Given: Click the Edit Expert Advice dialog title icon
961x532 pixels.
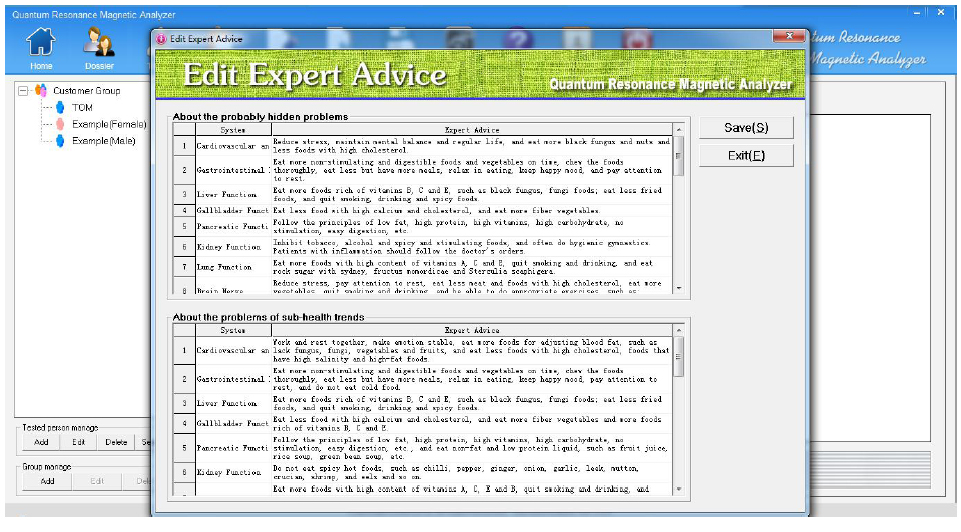Looking at the screenshot, I should [161, 39].
